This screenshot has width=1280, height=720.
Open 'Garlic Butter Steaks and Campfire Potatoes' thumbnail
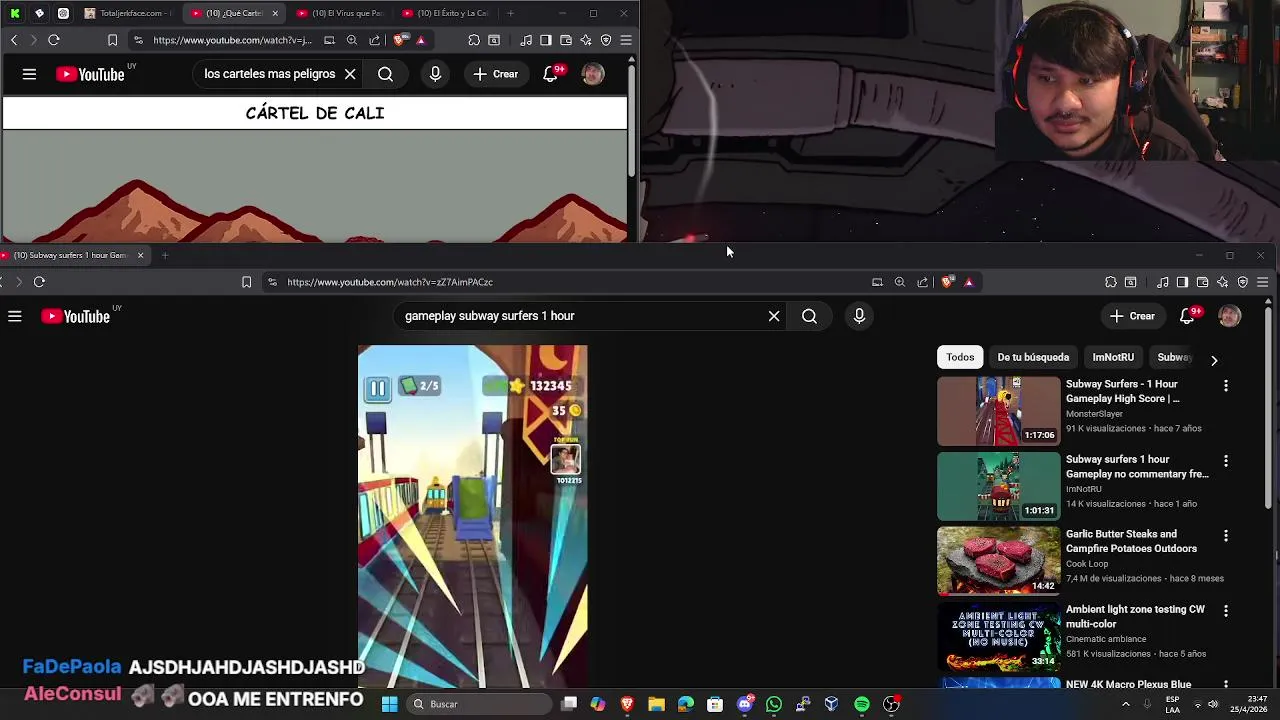coord(999,561)
